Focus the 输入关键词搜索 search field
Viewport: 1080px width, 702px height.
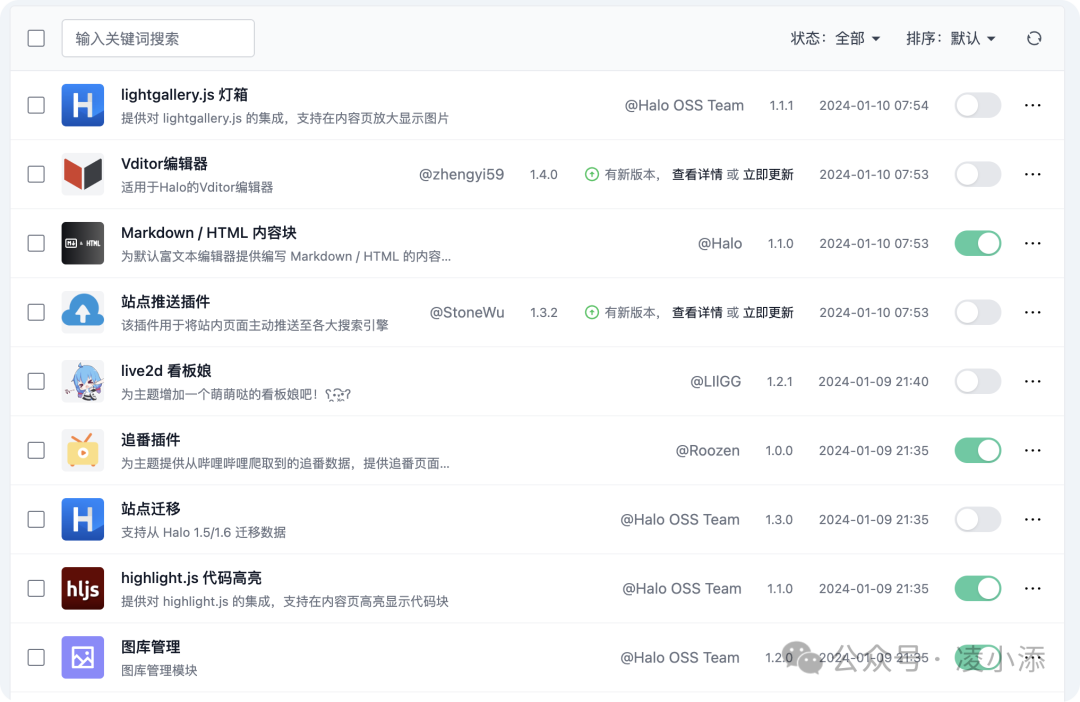(158, 39)
